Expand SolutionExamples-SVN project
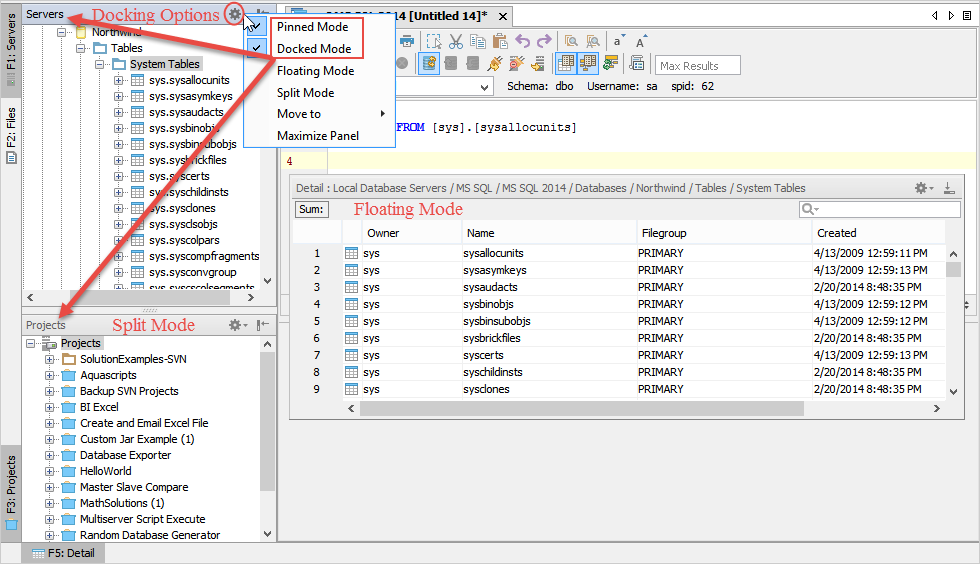Viewport: 980px width, 564px height. [x=49, y=359]
